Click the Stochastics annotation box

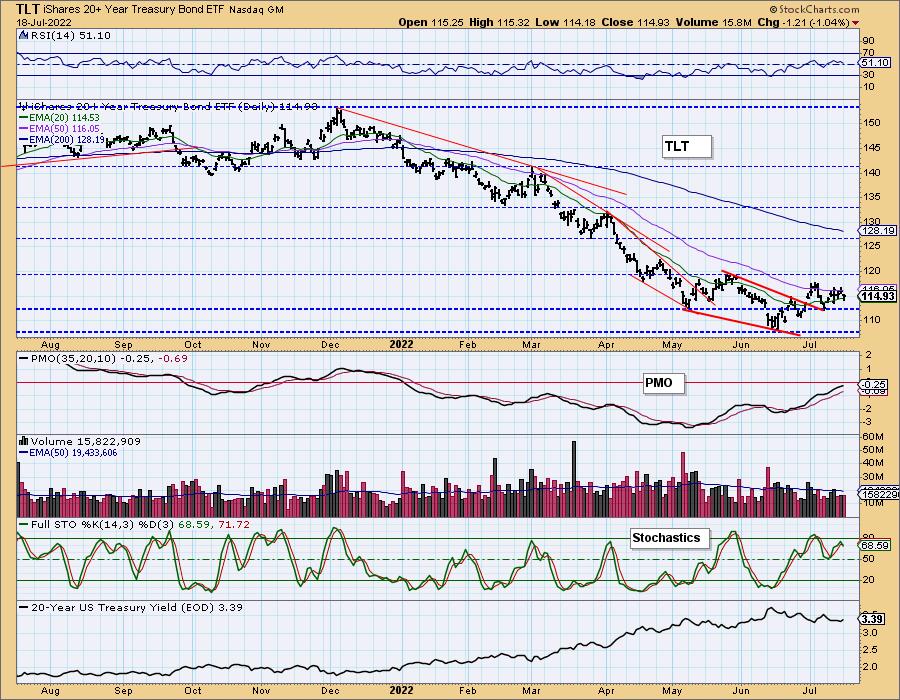coord(669,538)
